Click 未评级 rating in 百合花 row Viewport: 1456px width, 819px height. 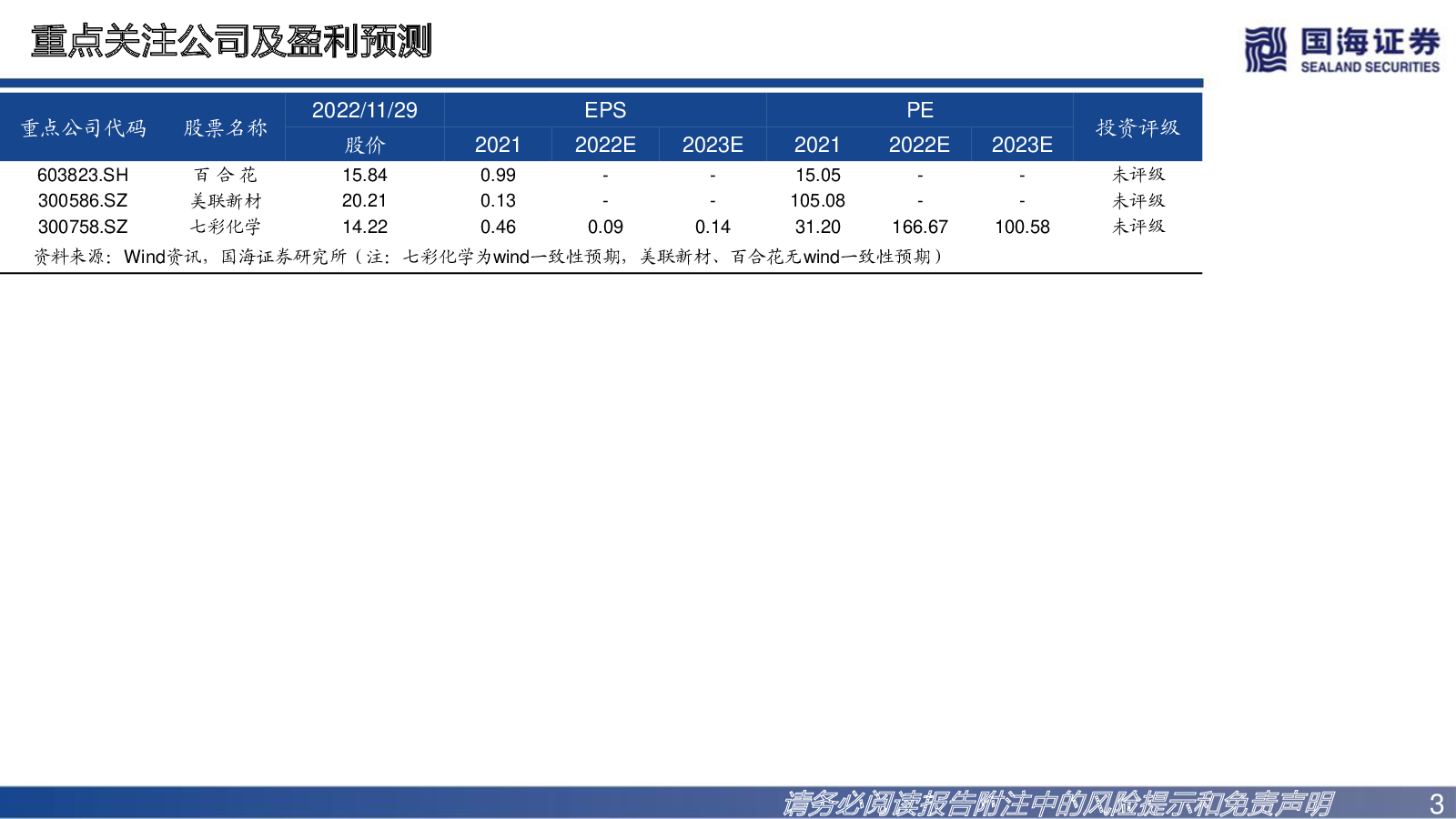1138,175
